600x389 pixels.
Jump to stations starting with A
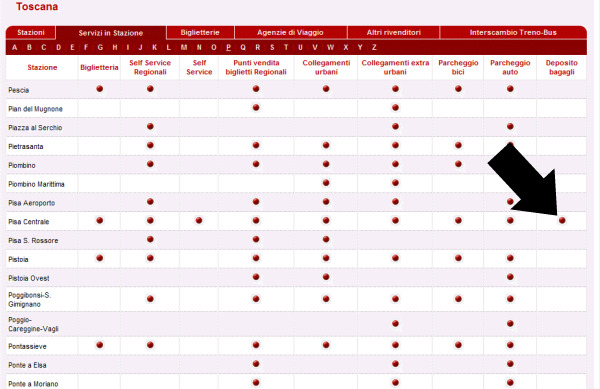[x=15, y=47]
